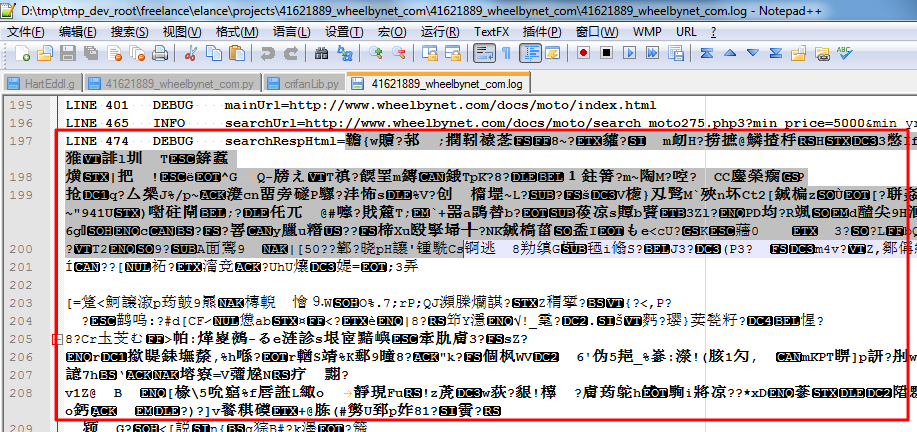Screen dimensions: 917x432
Task: Open Find with the binoculars icon
Action: pos(321,53)
